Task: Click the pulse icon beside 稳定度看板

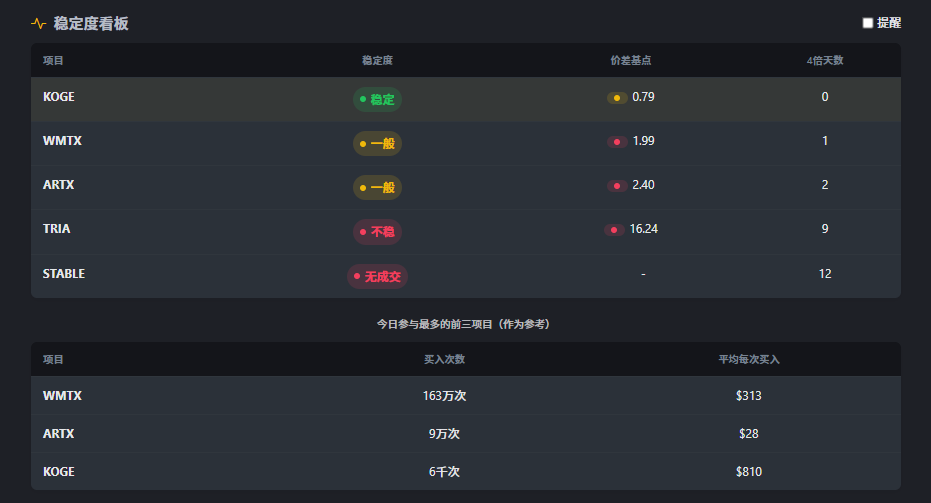Action: (38, 23)
